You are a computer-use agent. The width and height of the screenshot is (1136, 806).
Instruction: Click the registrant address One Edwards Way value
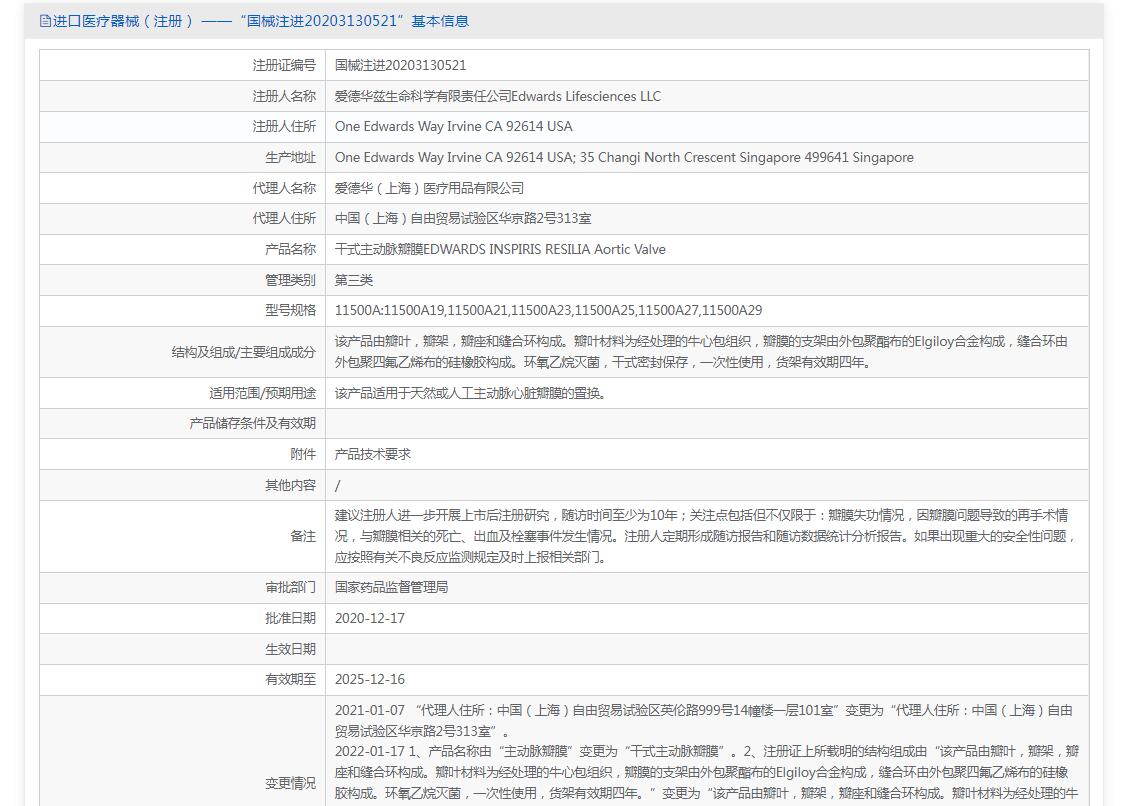pyautogui.click(x=453, y=126)
